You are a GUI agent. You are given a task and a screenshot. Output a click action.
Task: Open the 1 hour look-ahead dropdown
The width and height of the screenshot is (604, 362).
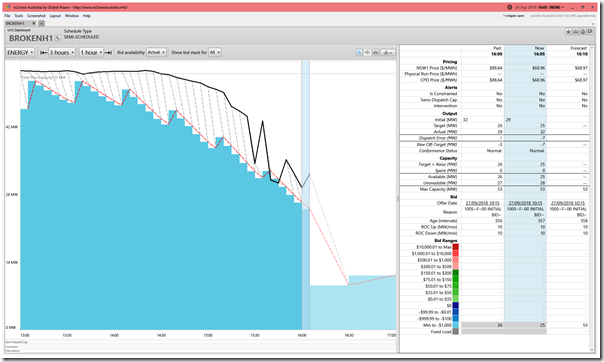[92, 52]
